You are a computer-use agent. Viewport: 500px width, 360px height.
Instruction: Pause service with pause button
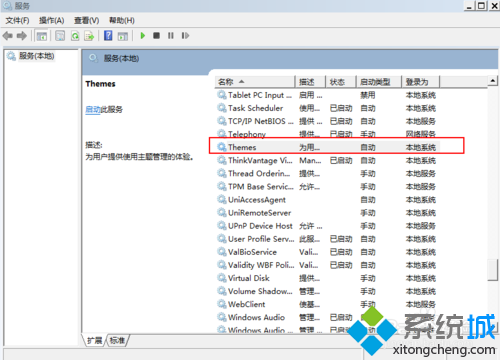[171, 36]
